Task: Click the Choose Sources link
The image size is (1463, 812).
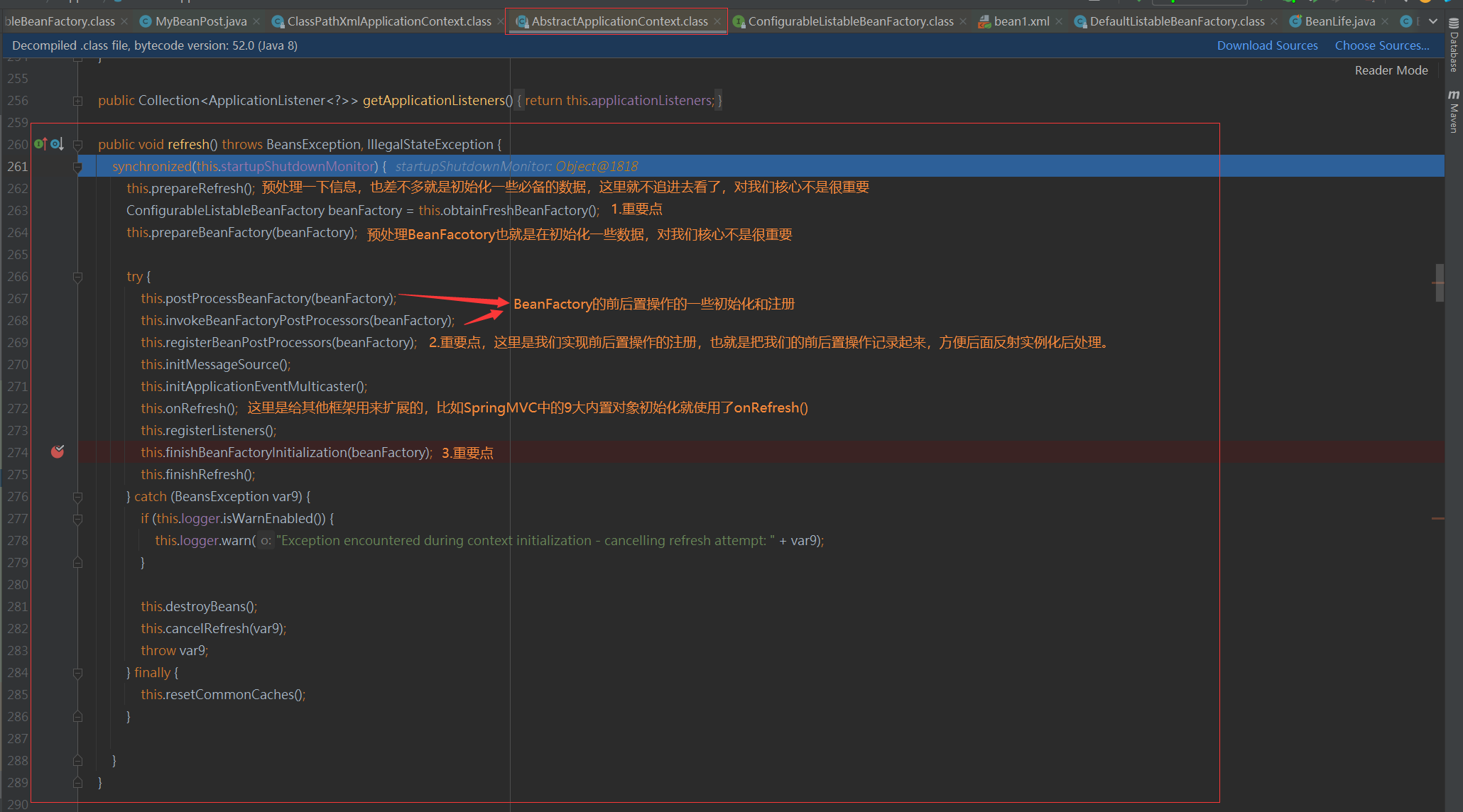Action: point(1382,45)
